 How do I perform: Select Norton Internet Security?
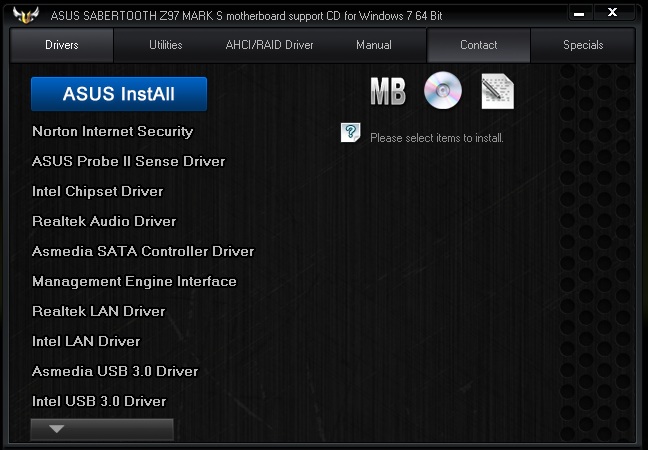(112, 131)
